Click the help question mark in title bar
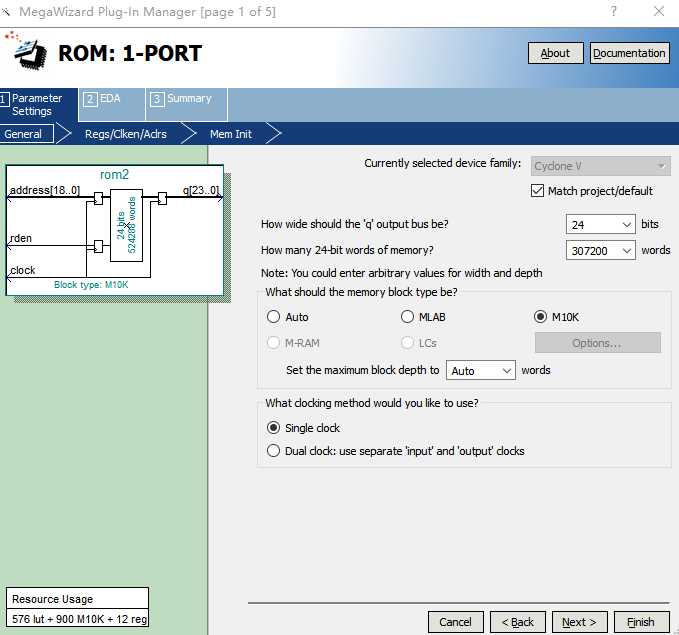 [613, 11]
